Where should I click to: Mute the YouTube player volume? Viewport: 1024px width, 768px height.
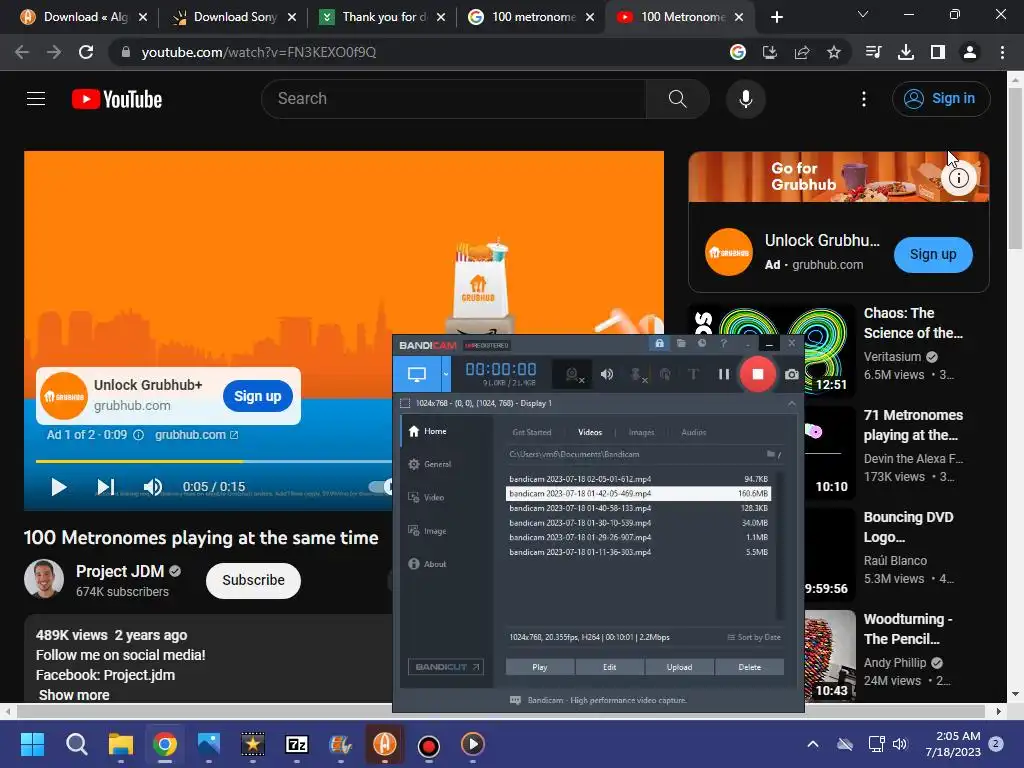pyautogui.click(x=153, y=487)
